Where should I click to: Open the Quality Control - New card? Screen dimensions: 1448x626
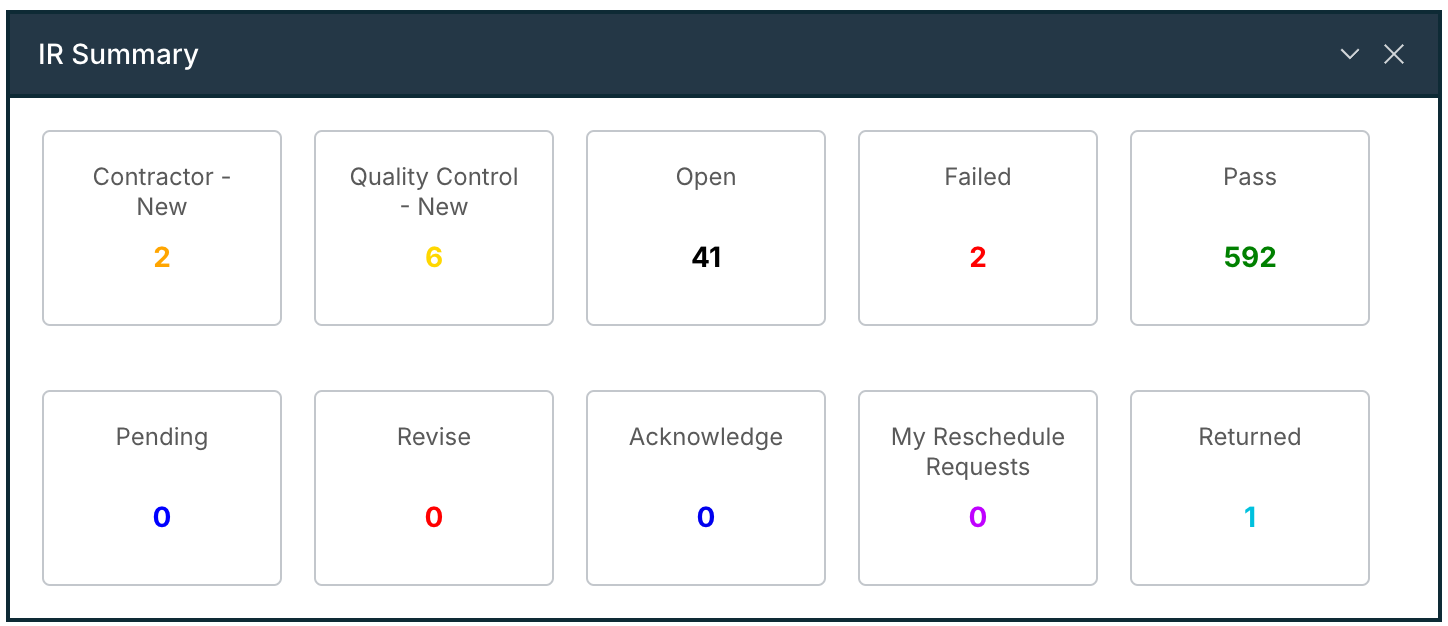pos(434,228)
